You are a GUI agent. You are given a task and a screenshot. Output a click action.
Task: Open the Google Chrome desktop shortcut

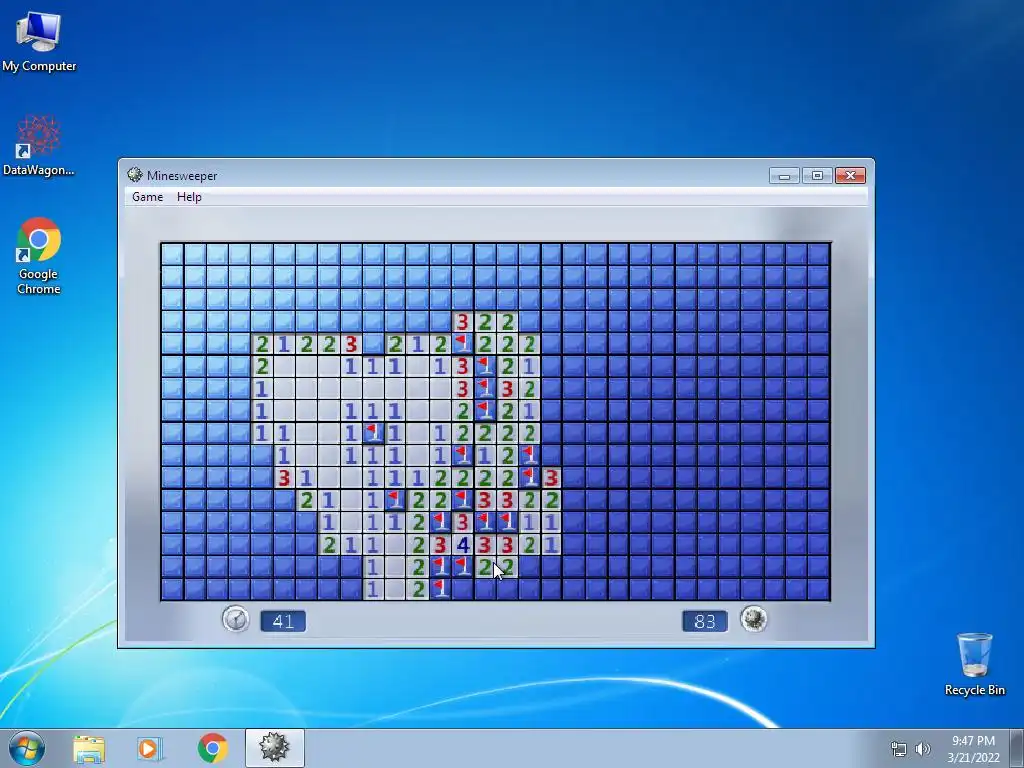(39, 256)
